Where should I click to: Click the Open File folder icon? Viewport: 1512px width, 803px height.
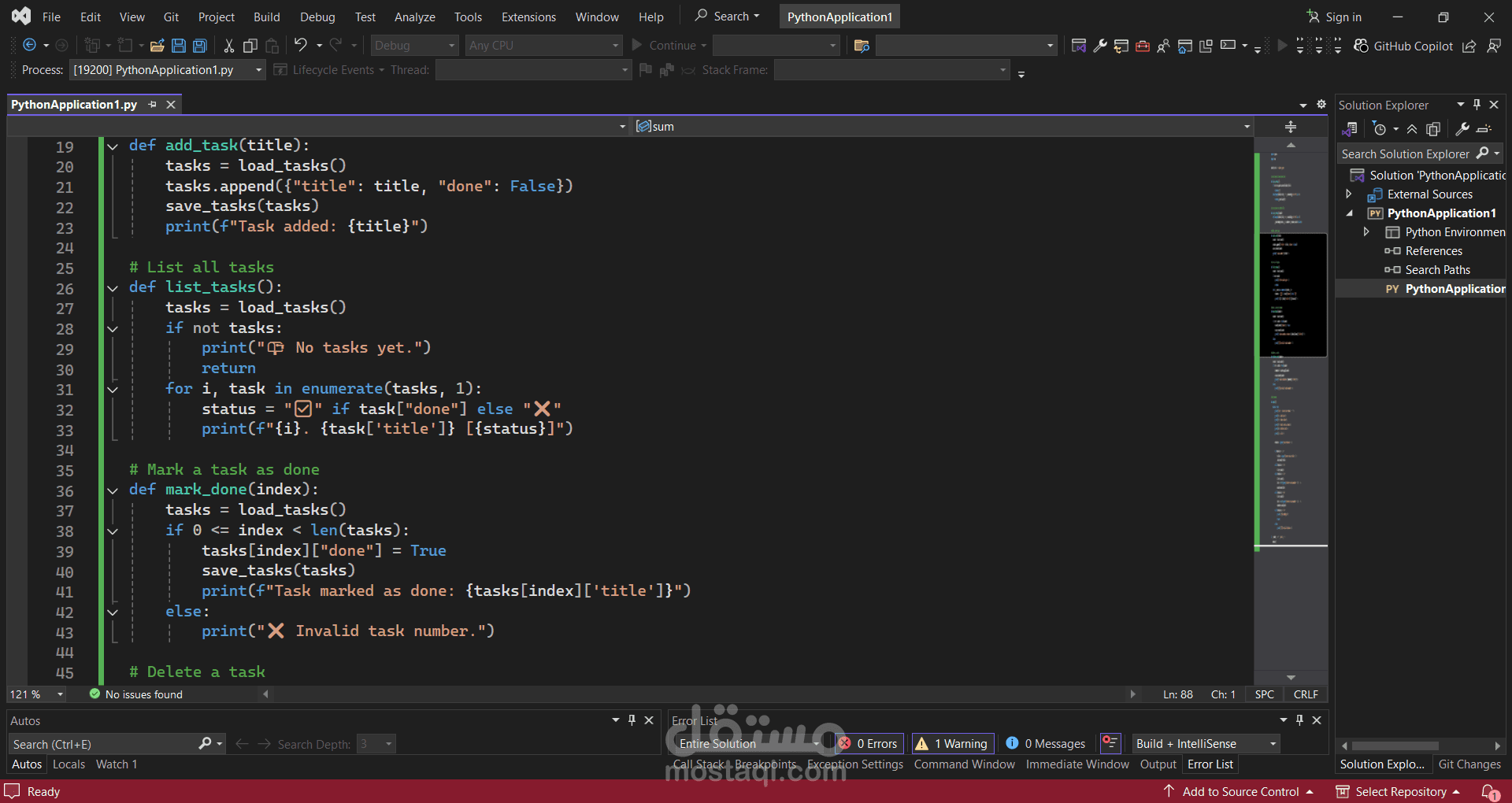[157, 46]
